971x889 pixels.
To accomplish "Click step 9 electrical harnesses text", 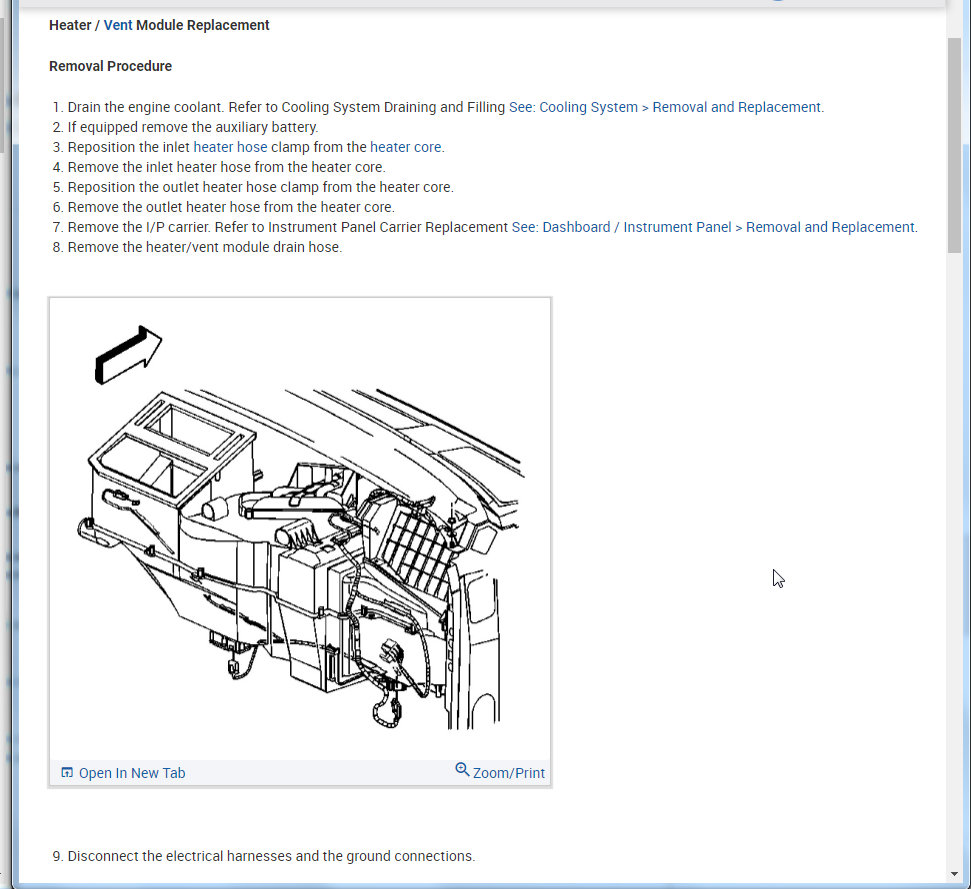I will [271, 856].
